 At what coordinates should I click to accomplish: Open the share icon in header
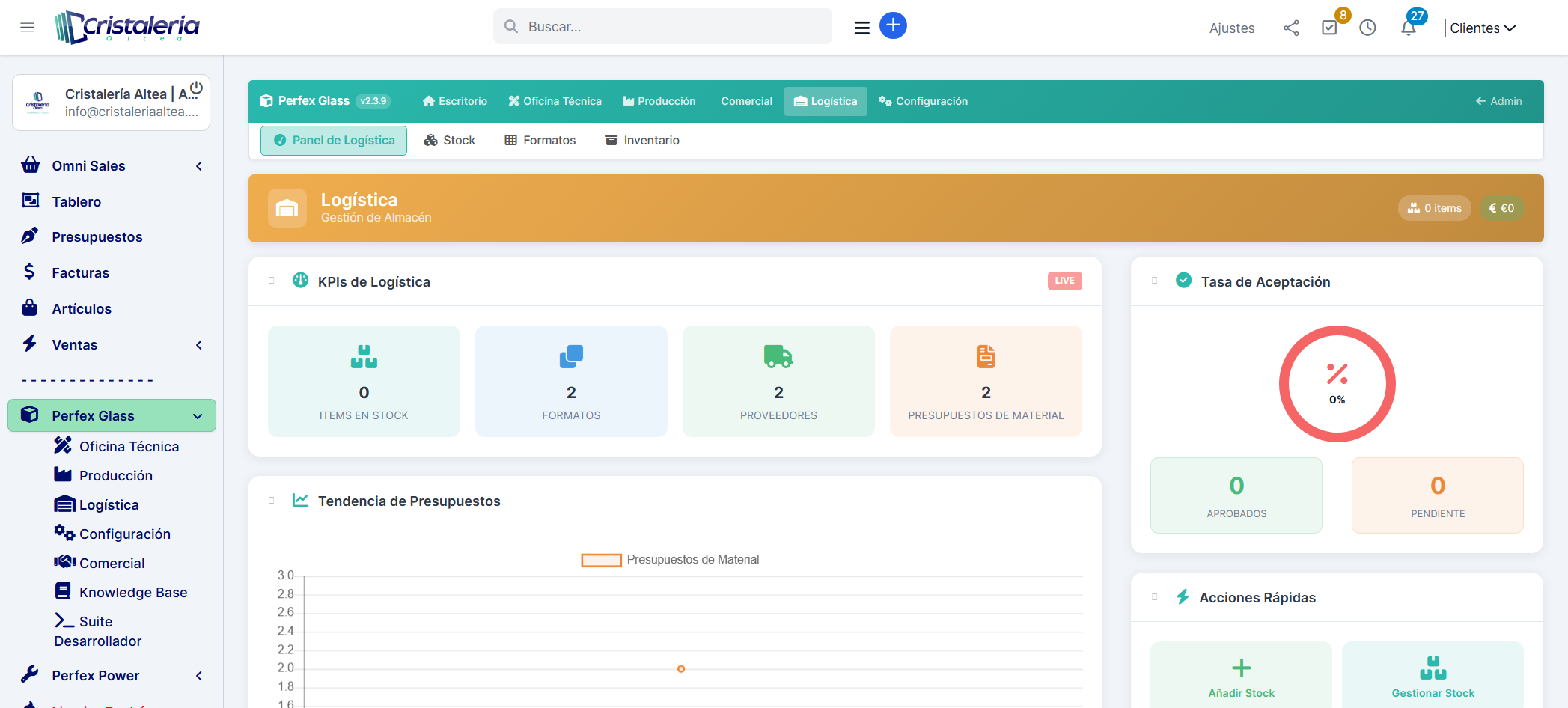(1291, 28)
